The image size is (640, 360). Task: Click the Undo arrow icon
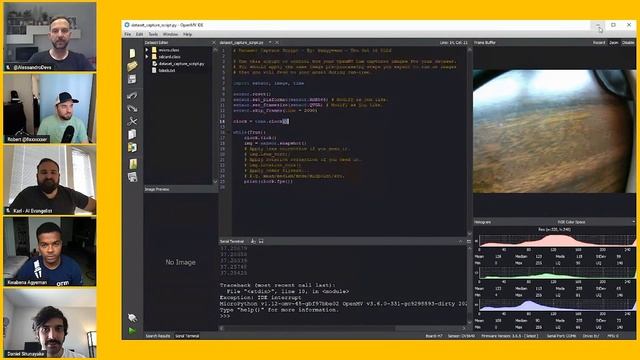click(x=132, y=96)
